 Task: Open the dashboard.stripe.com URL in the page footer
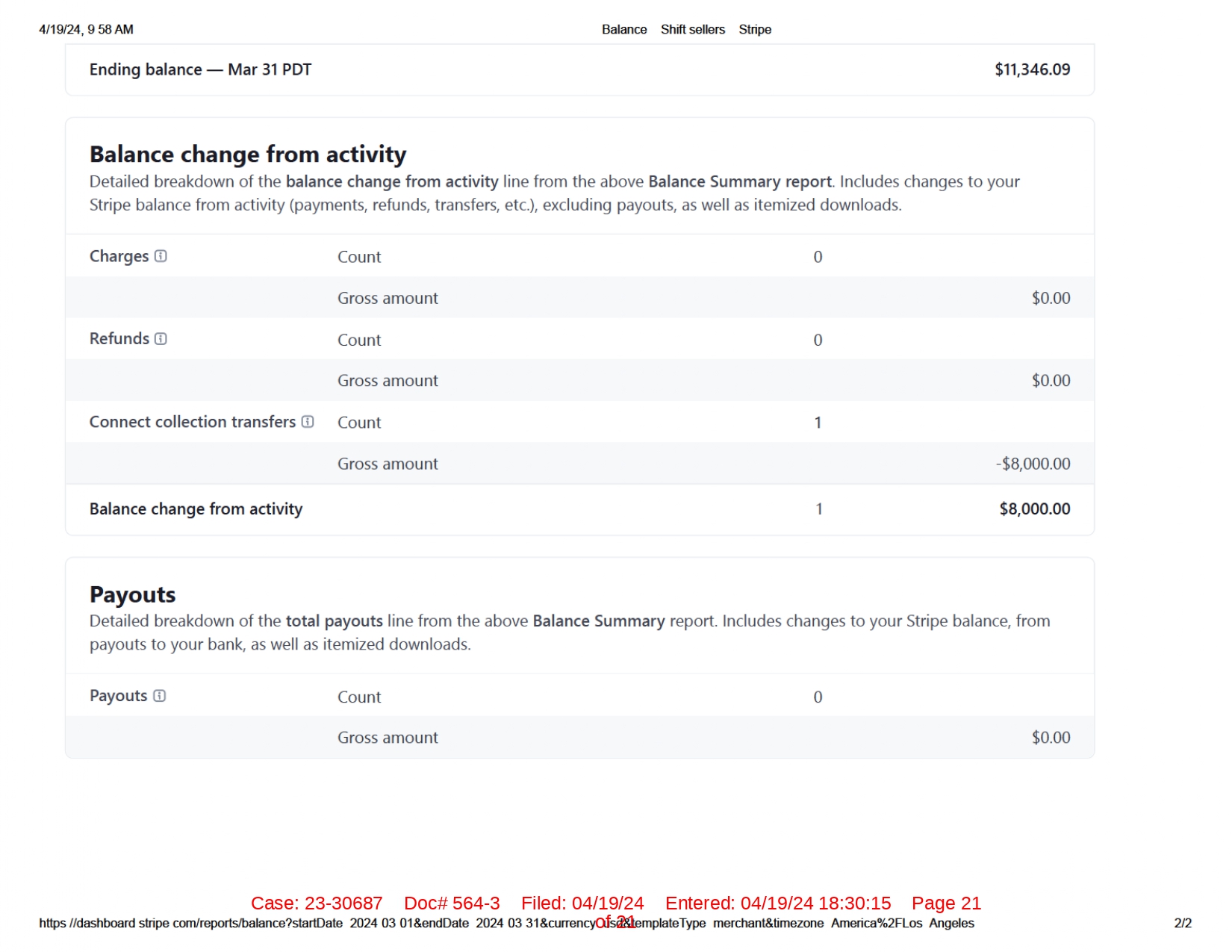tap(506, 924)
